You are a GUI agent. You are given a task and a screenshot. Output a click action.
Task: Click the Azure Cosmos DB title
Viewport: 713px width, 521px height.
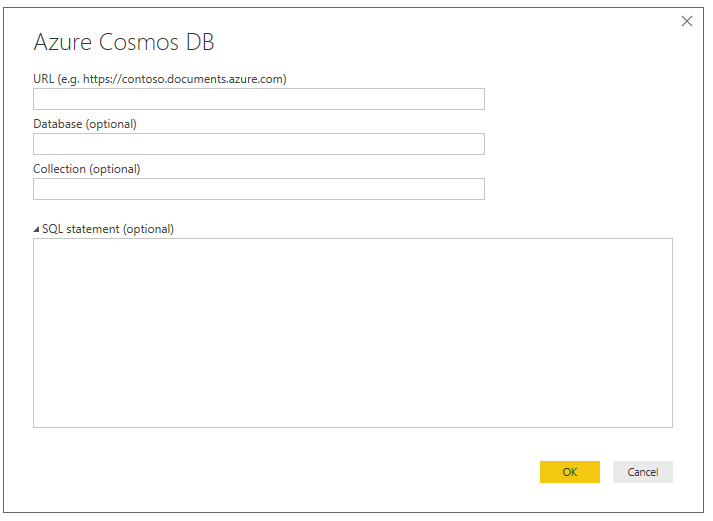click(124, 42)
